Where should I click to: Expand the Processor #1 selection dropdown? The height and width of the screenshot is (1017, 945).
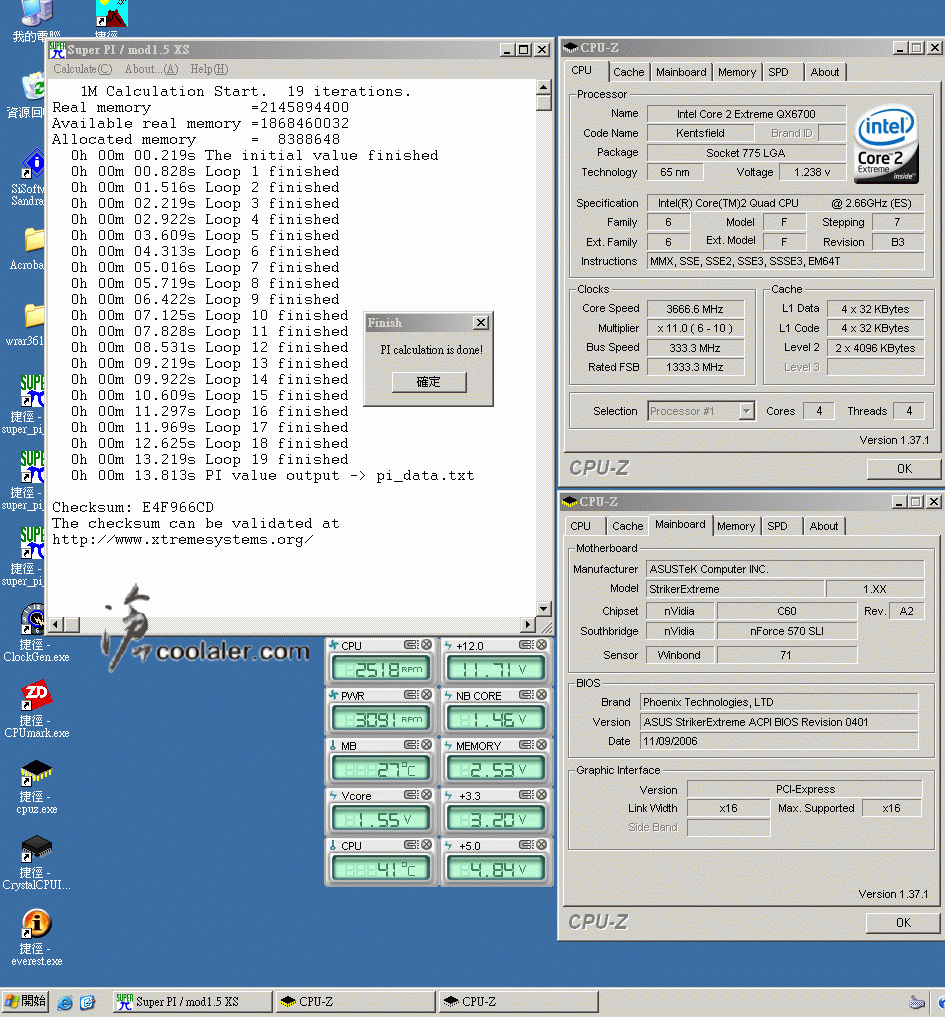coord(746,411)
